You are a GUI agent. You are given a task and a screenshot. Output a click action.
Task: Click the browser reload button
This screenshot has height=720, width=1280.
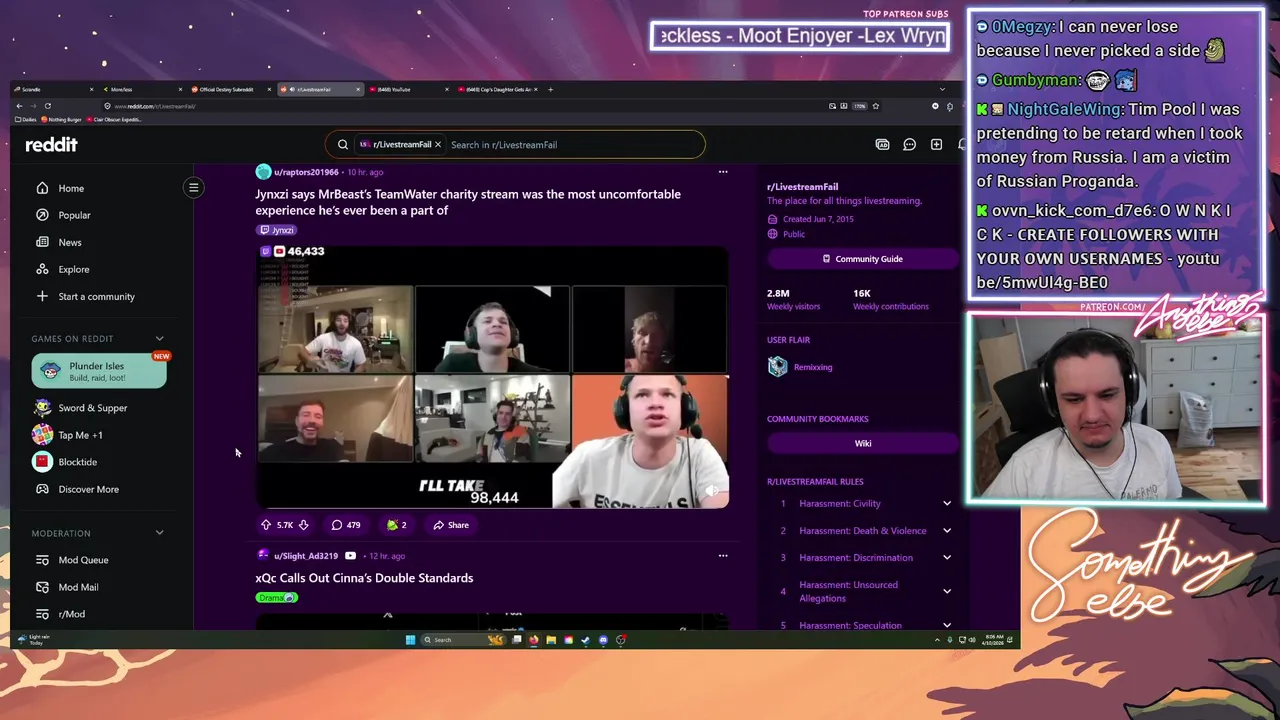pyautogui.click(x=47, y=106)
